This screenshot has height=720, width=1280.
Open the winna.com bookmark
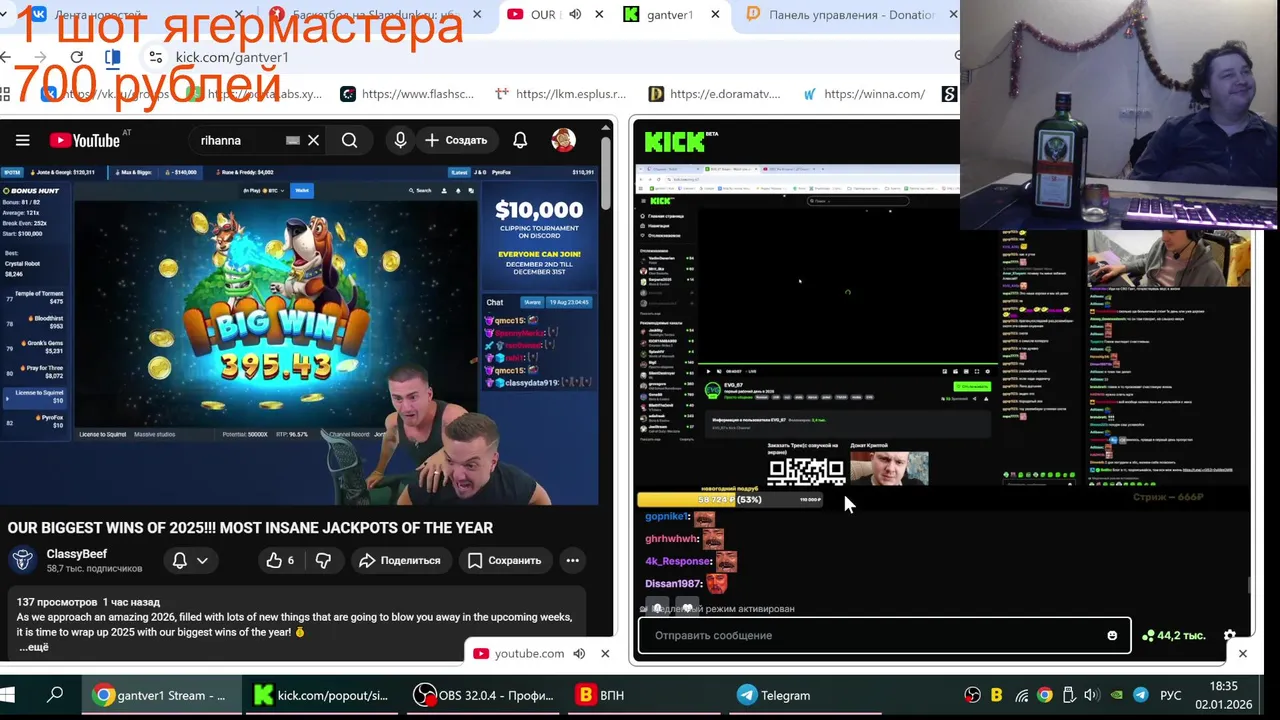pos(864,94)
